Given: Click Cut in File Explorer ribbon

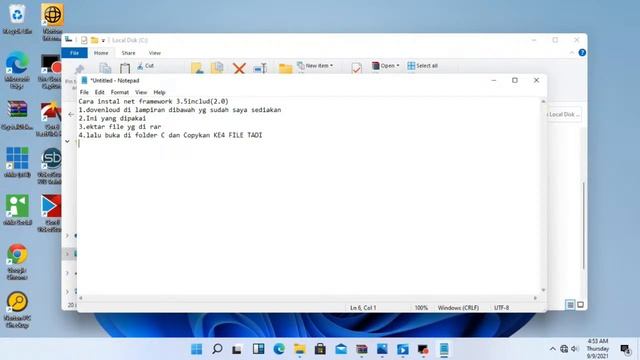Looking at the screenshot, I should coord(146,66).
